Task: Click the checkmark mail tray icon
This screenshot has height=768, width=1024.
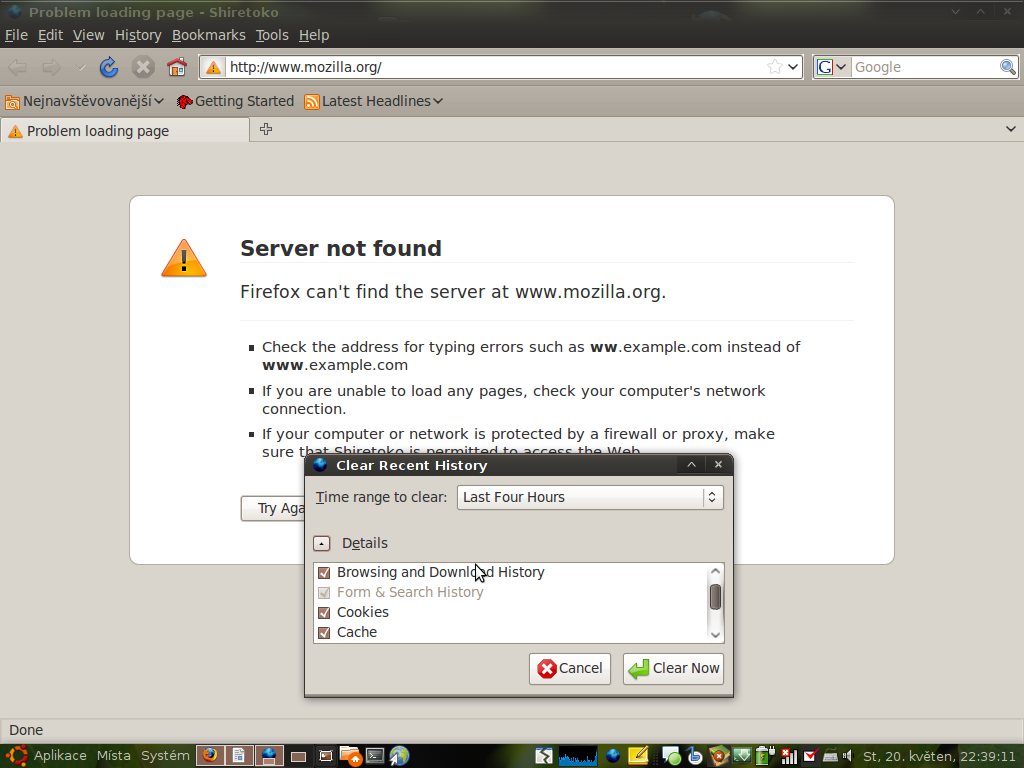Action: [811, 756]
